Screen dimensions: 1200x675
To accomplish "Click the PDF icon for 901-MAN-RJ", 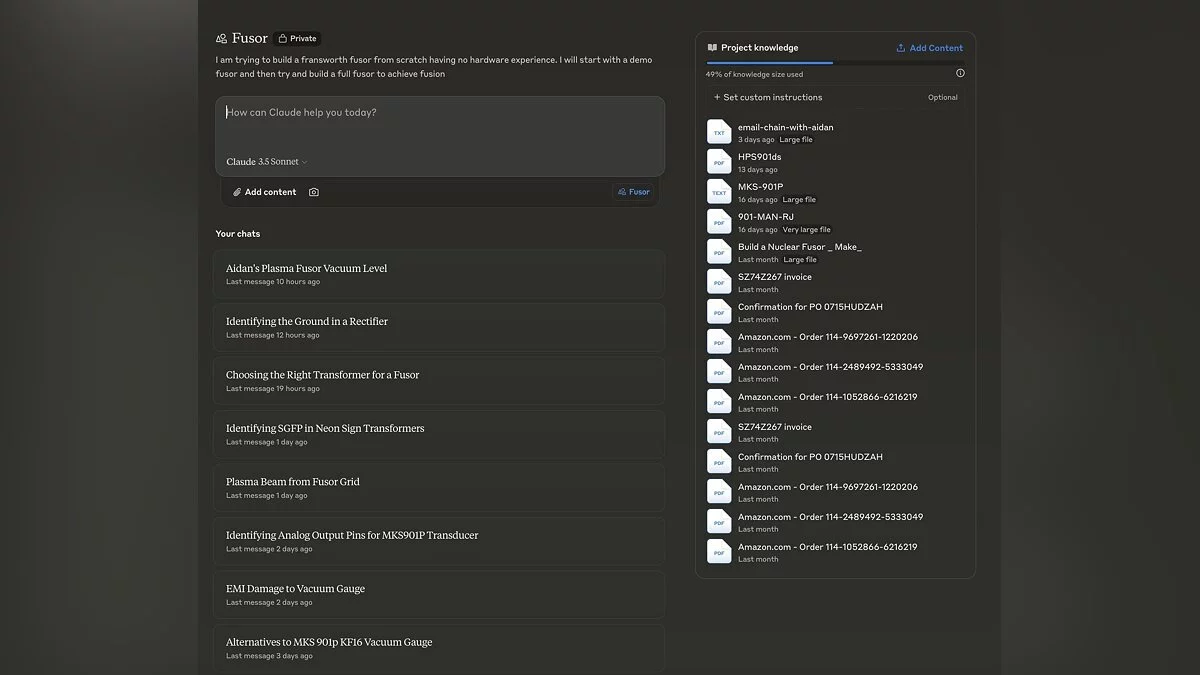I will tap(719, 222).
